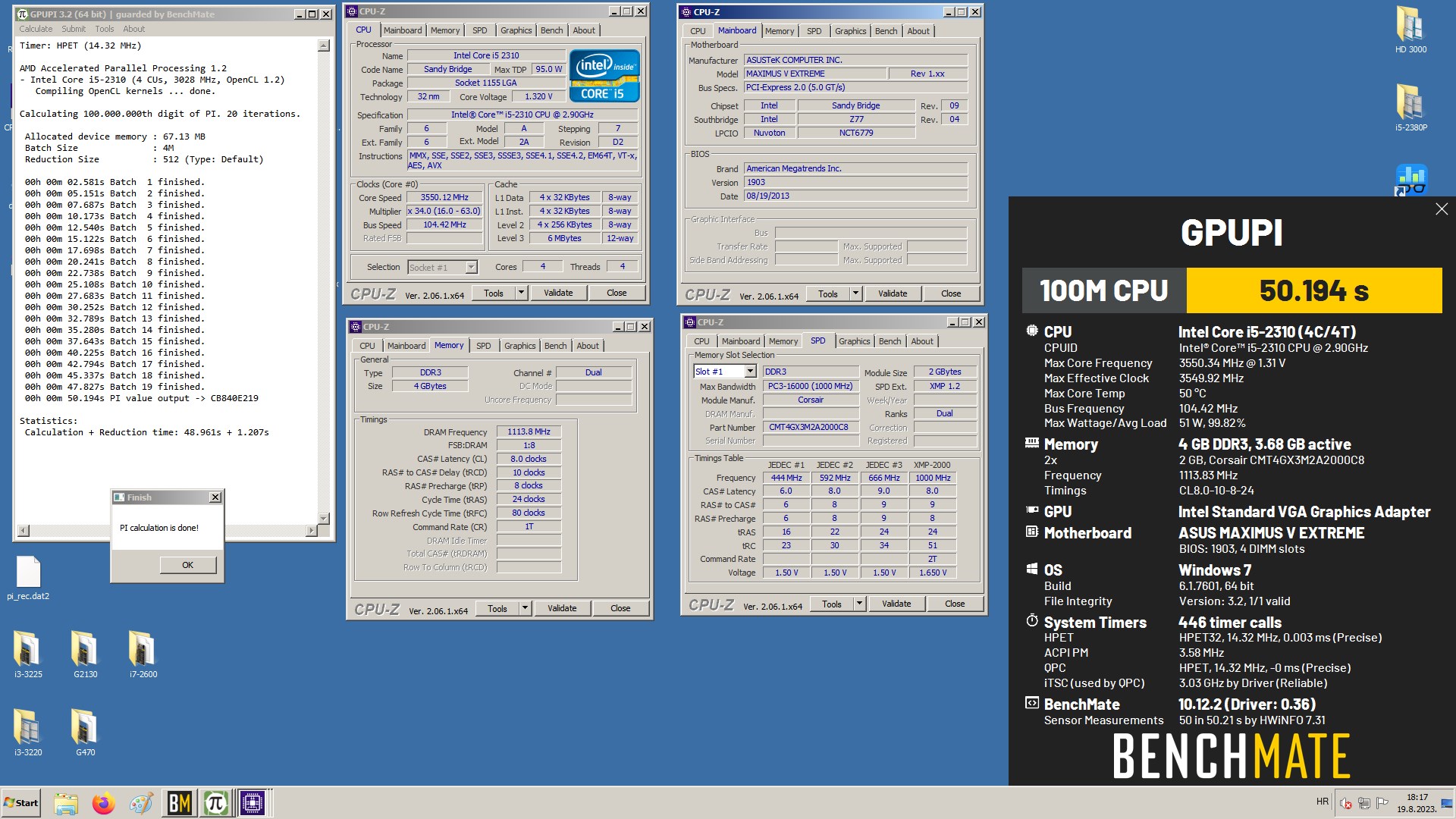Open Paint from the taskbar palette icon
The height and width of the screenshot is (819, 1456).
pyautogui.click(x=141, y=803)
